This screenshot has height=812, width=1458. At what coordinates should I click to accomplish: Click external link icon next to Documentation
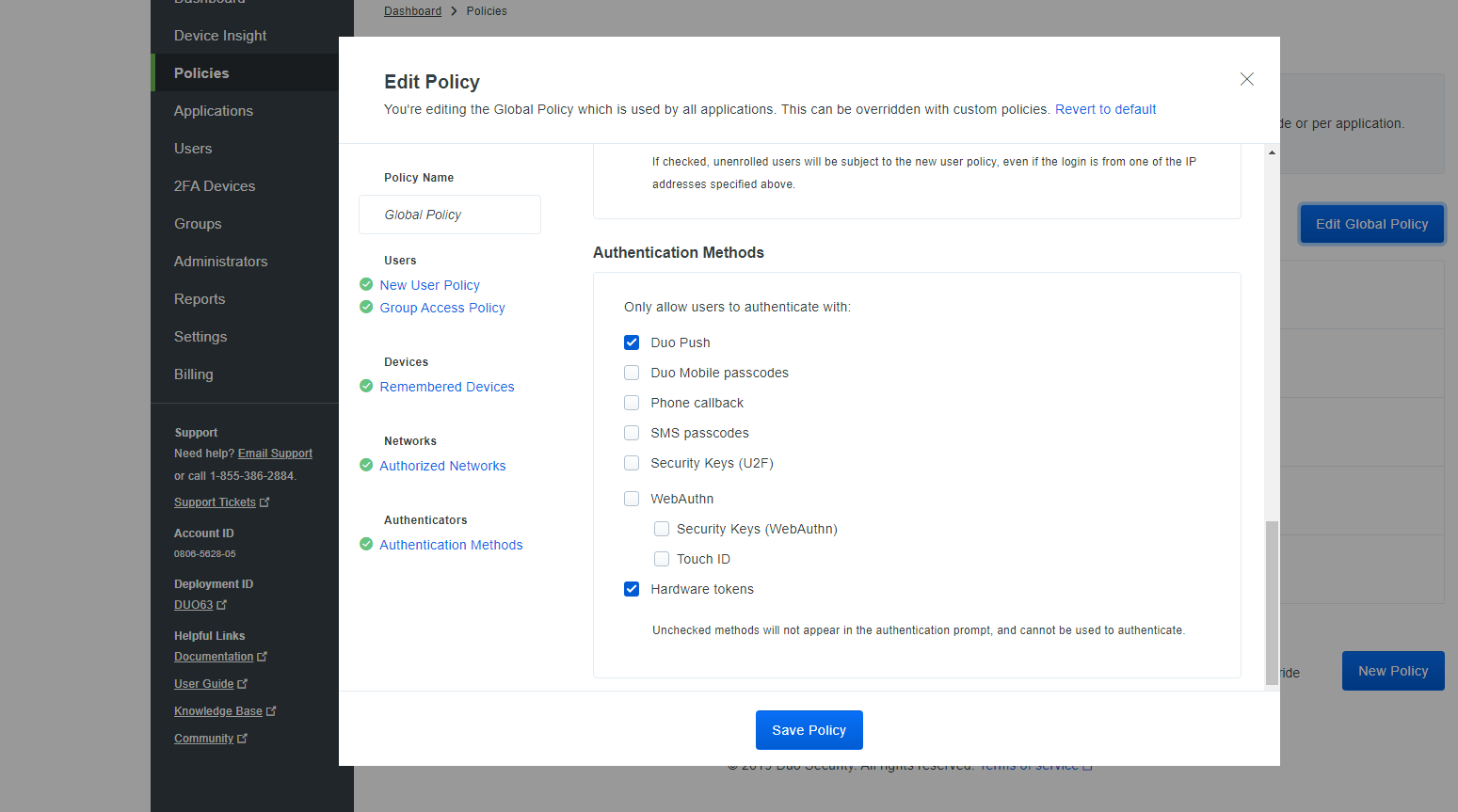point(262,657)
